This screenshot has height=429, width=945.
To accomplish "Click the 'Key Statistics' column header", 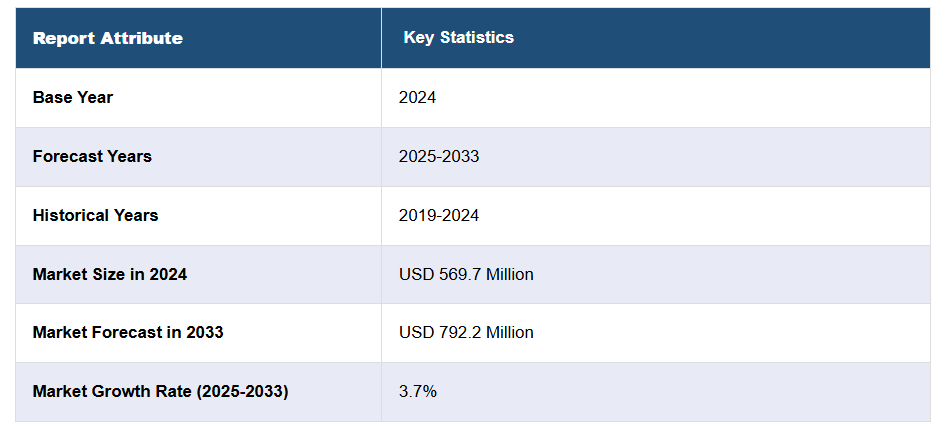I will tap(458, 38).
